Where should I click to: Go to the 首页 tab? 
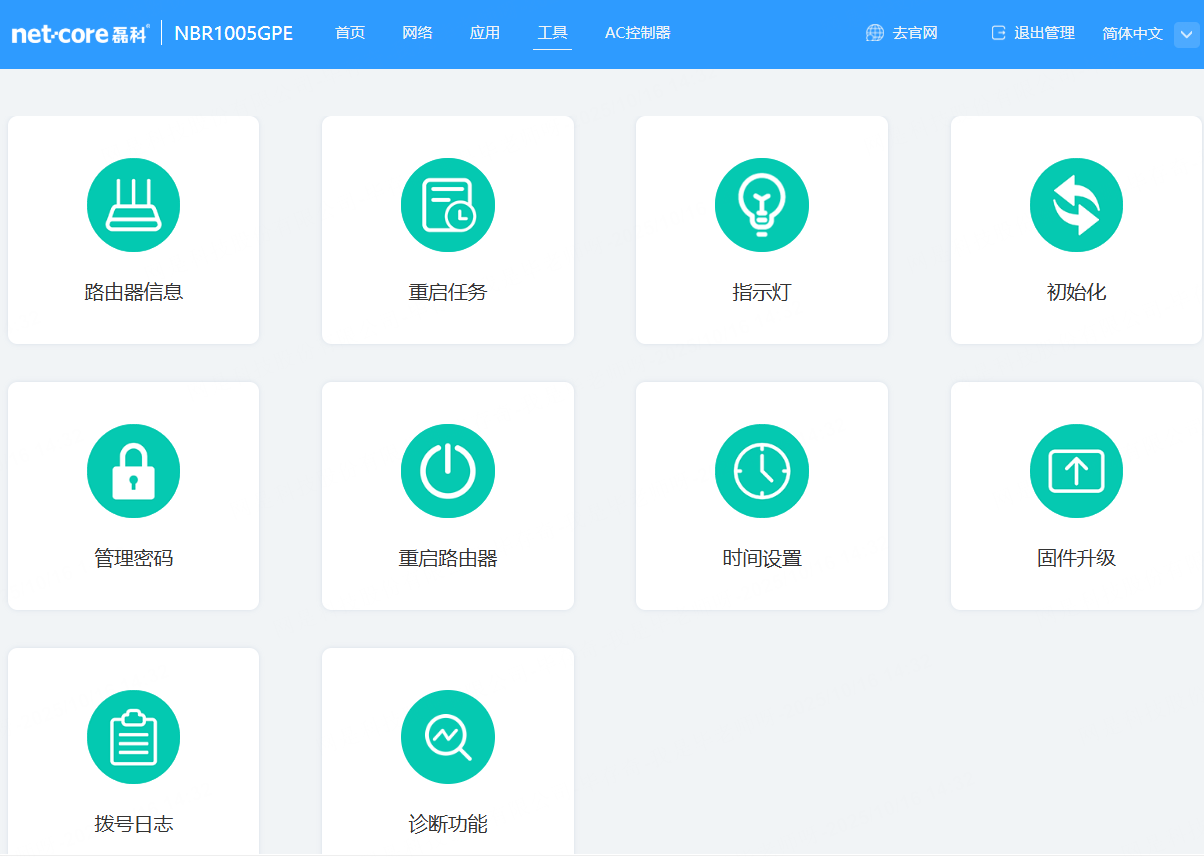click(x=350, y=33)
